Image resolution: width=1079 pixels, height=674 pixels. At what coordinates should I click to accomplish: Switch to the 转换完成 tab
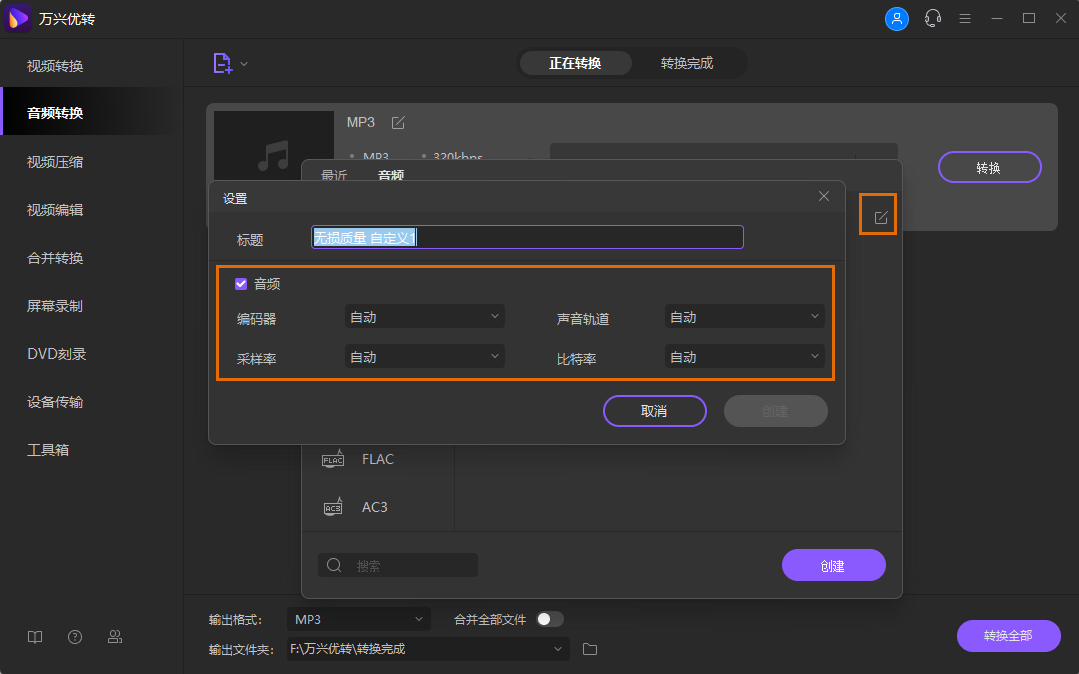687,63
